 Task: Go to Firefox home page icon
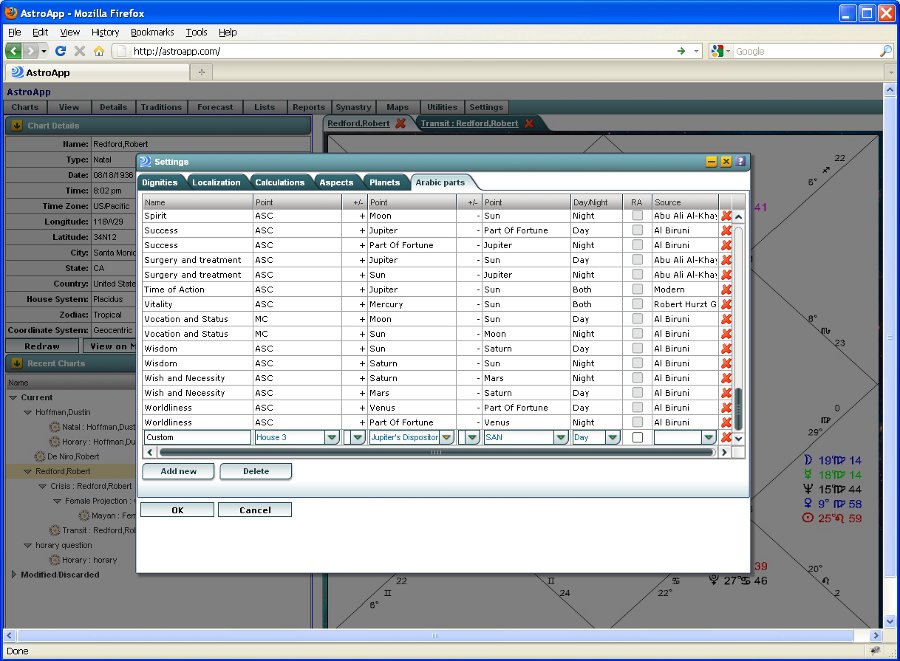click(98, 51)
